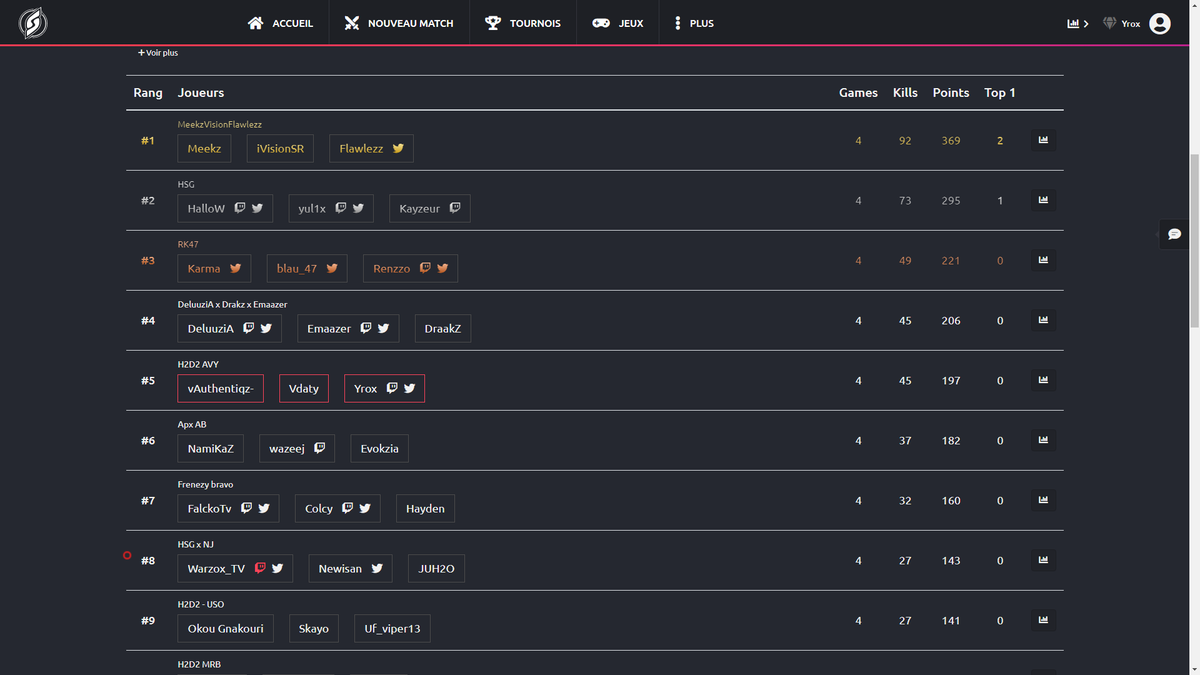Click the Top 1 column header

pos(1000,92)
